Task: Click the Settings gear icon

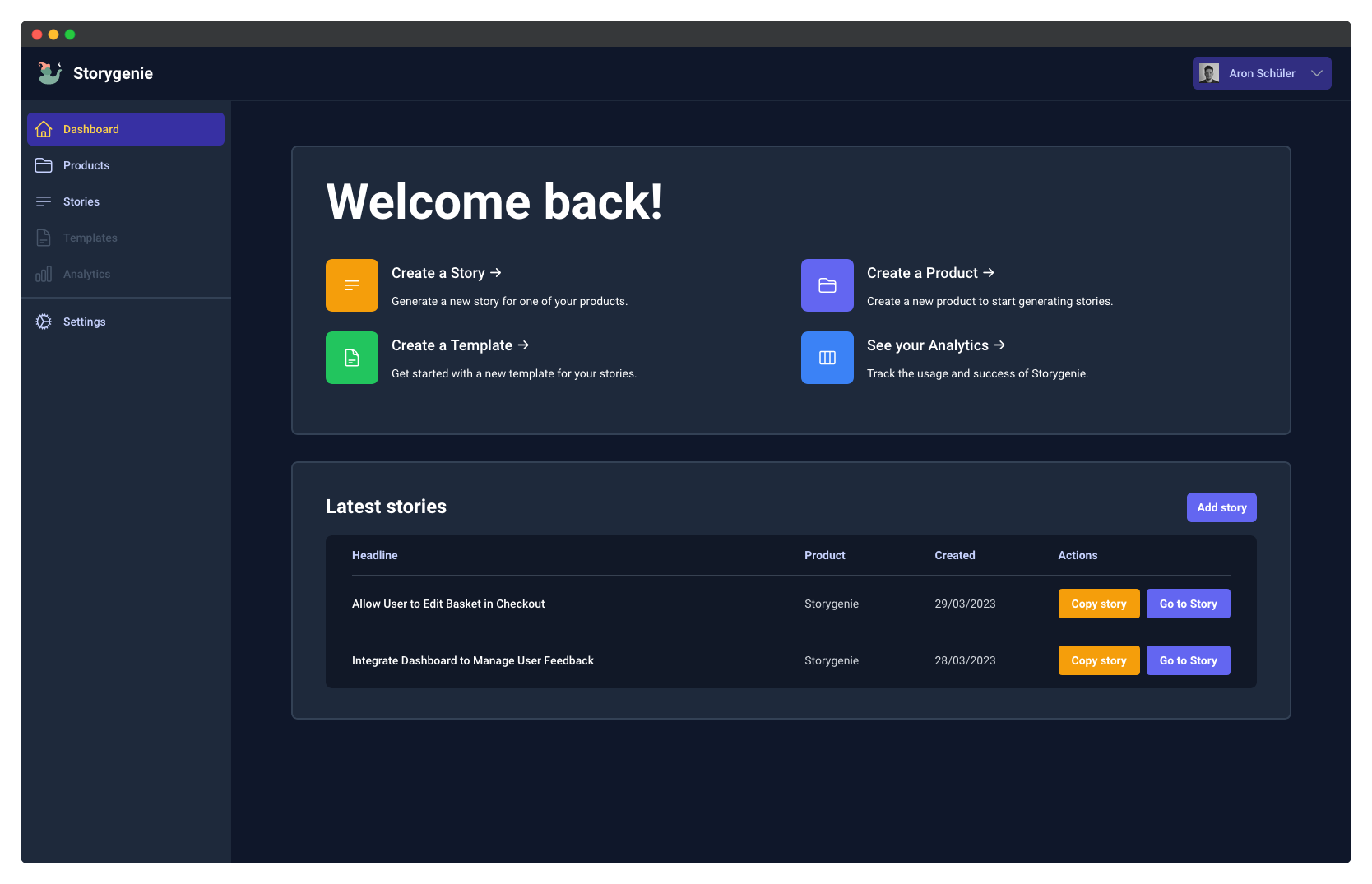Action: point(44,322)
